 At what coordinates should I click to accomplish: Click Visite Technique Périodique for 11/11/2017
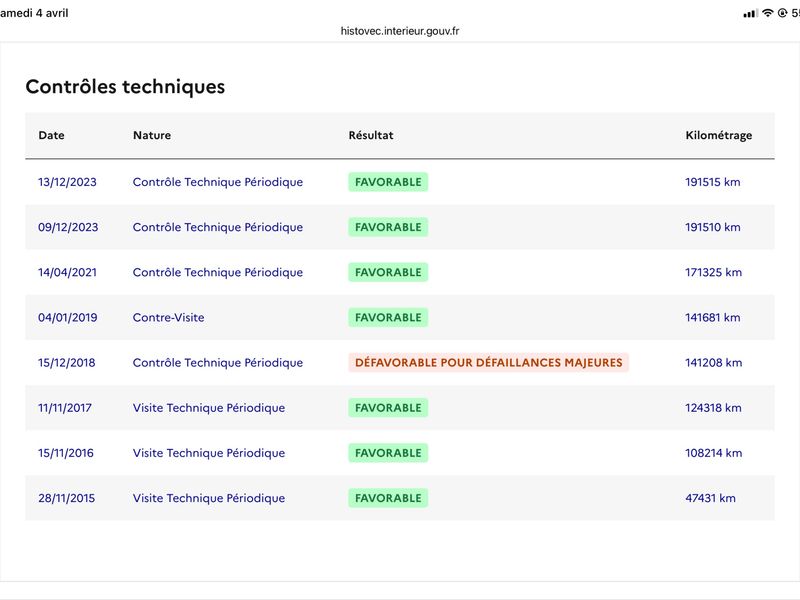(x=209, y=407)
